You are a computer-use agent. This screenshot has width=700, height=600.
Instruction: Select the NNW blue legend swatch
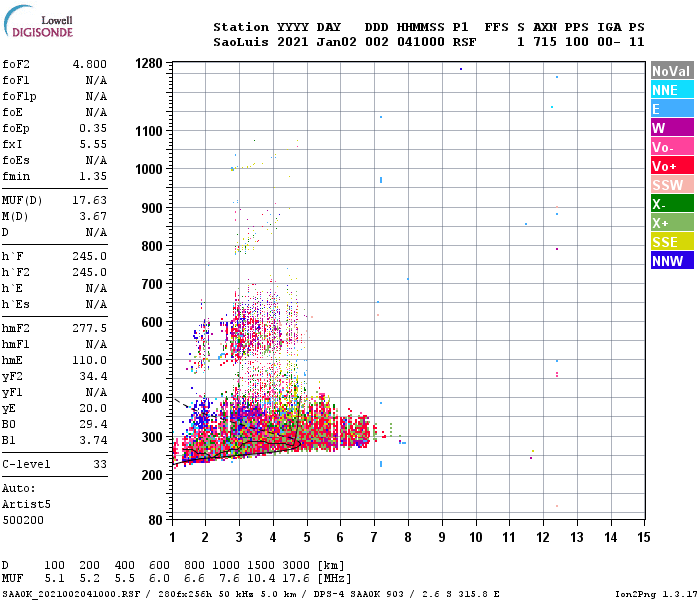pyautogui.click(x=672, y=261)
